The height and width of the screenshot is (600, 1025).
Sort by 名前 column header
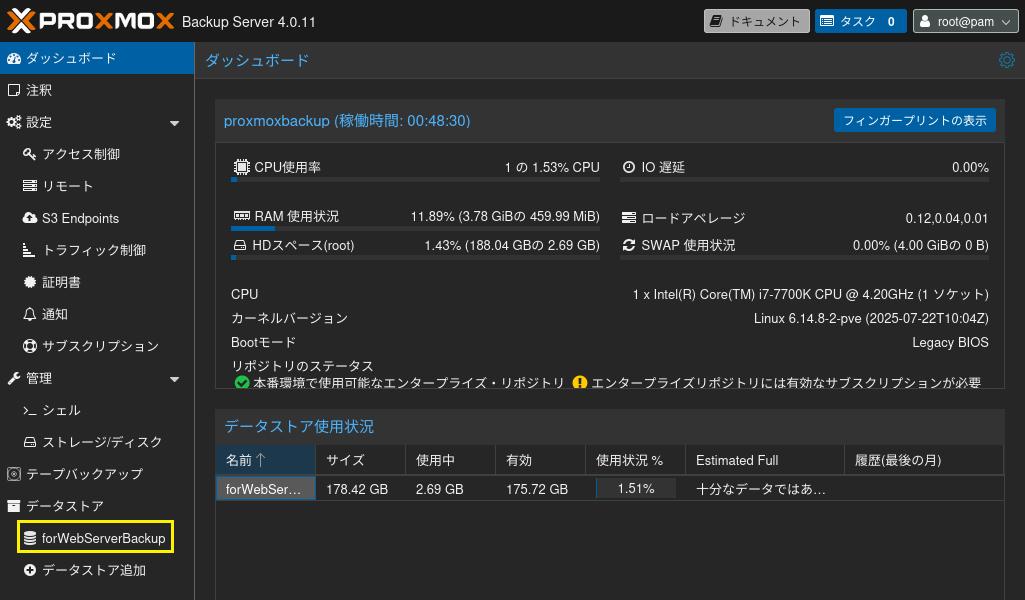point(265,460)
